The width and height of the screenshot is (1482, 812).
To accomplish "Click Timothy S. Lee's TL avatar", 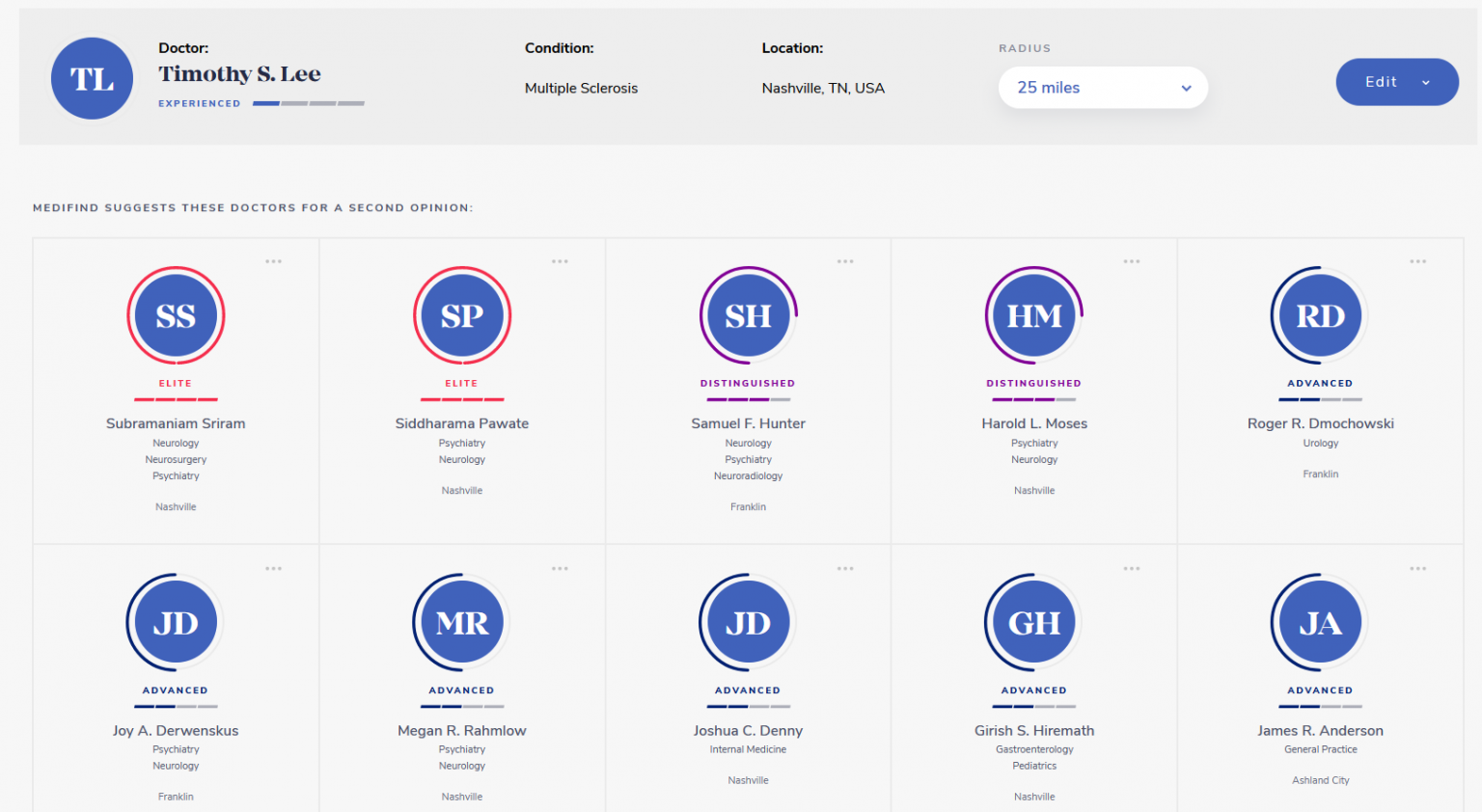I will click(x=92, y=79).
